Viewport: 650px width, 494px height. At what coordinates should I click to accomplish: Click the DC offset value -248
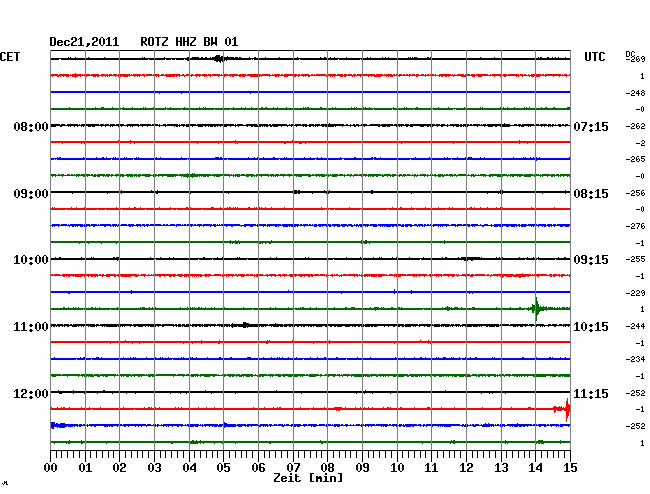click(x=635, y=93)
